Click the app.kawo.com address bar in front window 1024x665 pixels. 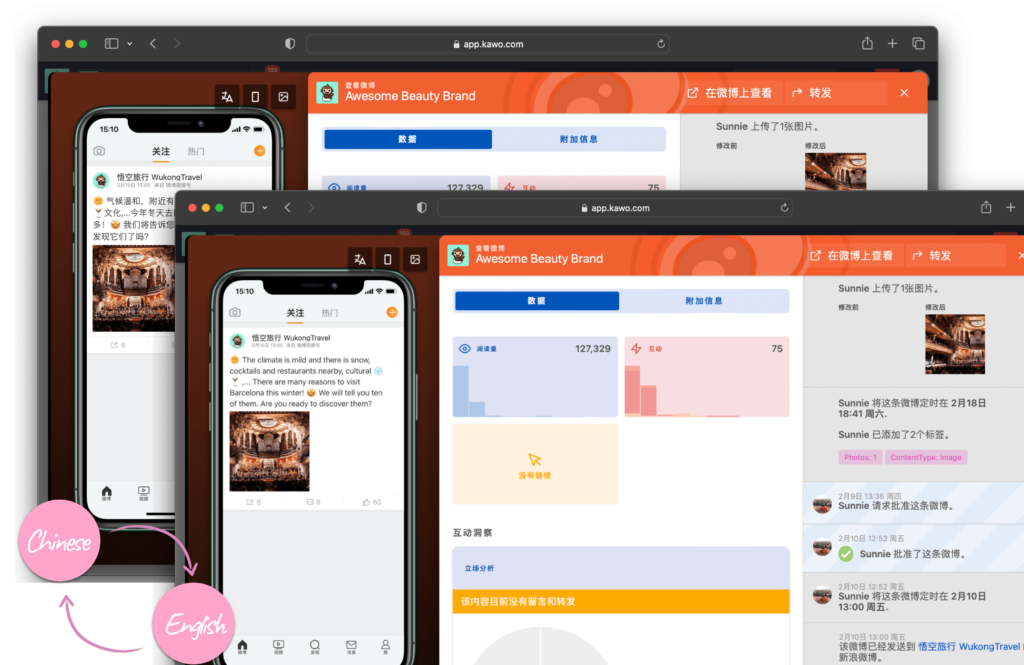coord(615,208)
